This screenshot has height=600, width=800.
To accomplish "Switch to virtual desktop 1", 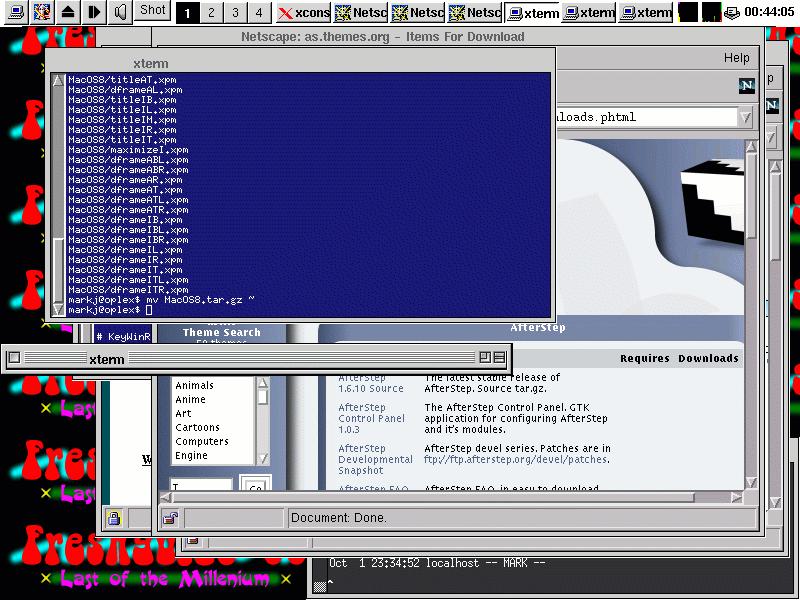I will coord(187,13).
